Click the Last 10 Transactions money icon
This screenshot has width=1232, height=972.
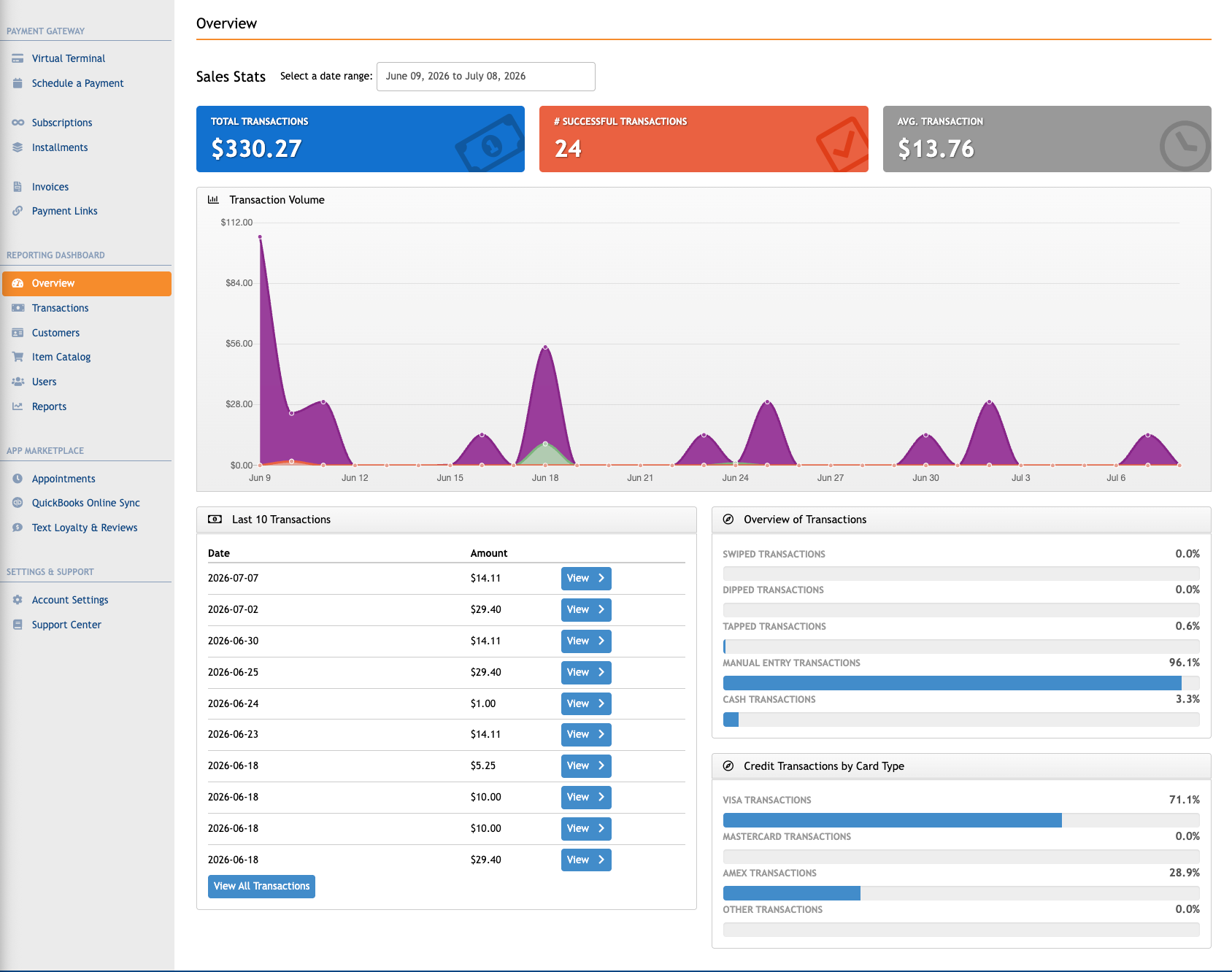pyautogui.click(x=215, y=520)
